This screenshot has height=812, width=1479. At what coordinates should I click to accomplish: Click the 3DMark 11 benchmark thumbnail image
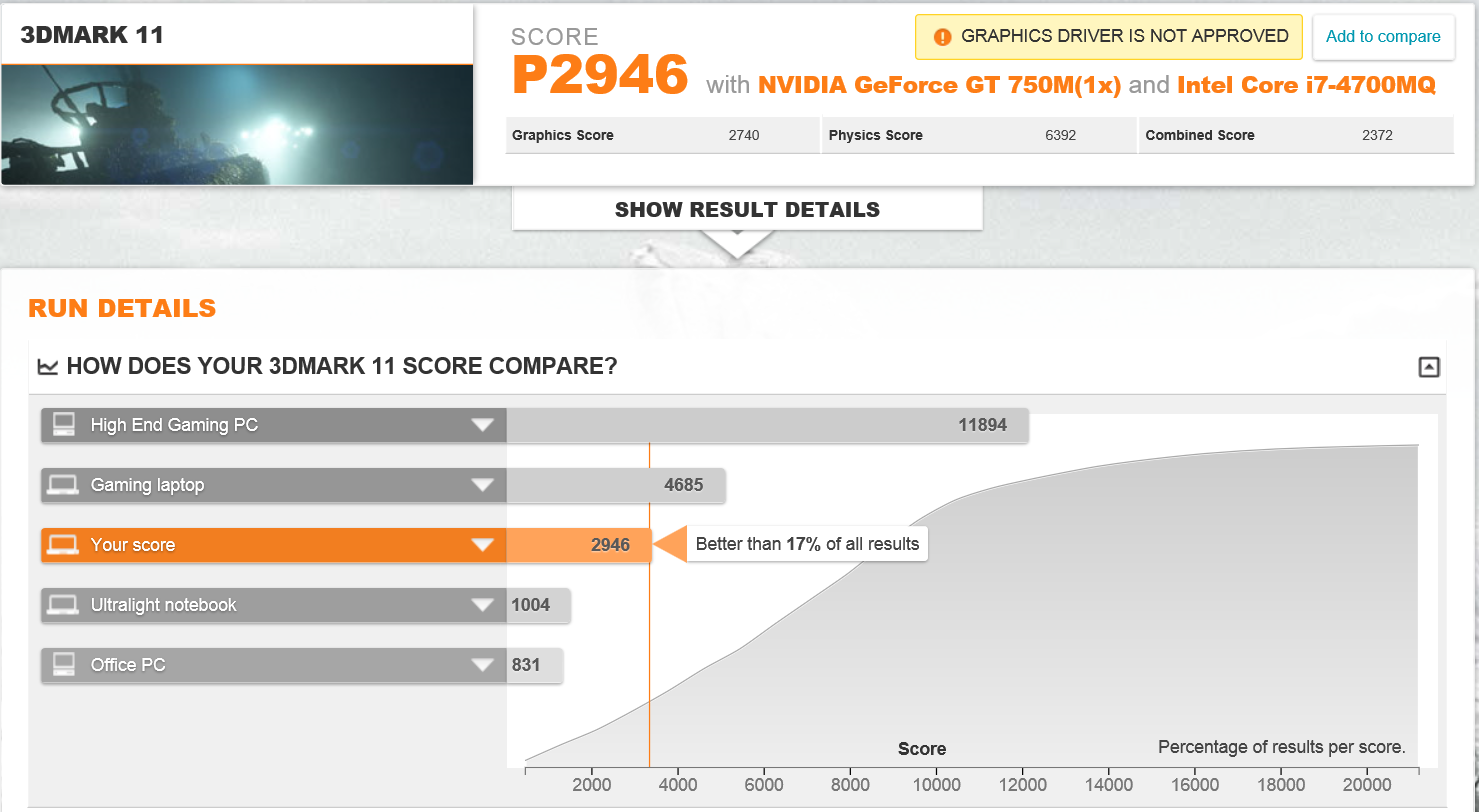(237, 125)
